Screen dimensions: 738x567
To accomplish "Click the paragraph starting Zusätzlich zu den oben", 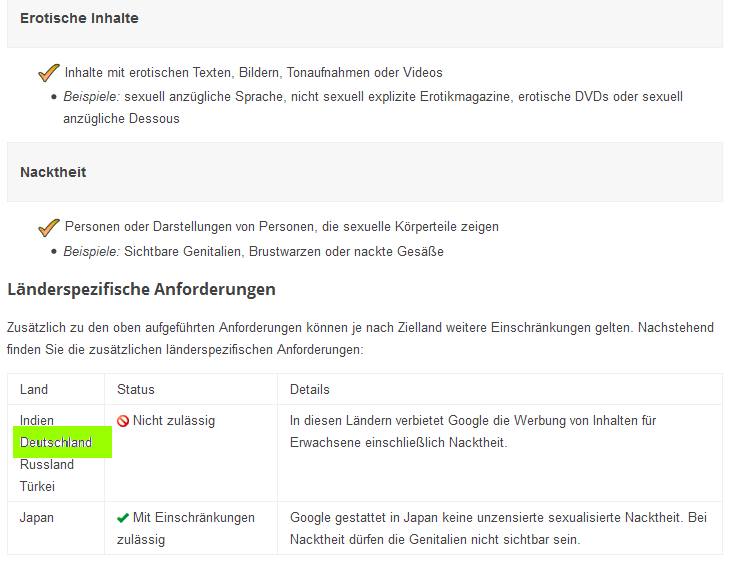I will tap(360, 338).
